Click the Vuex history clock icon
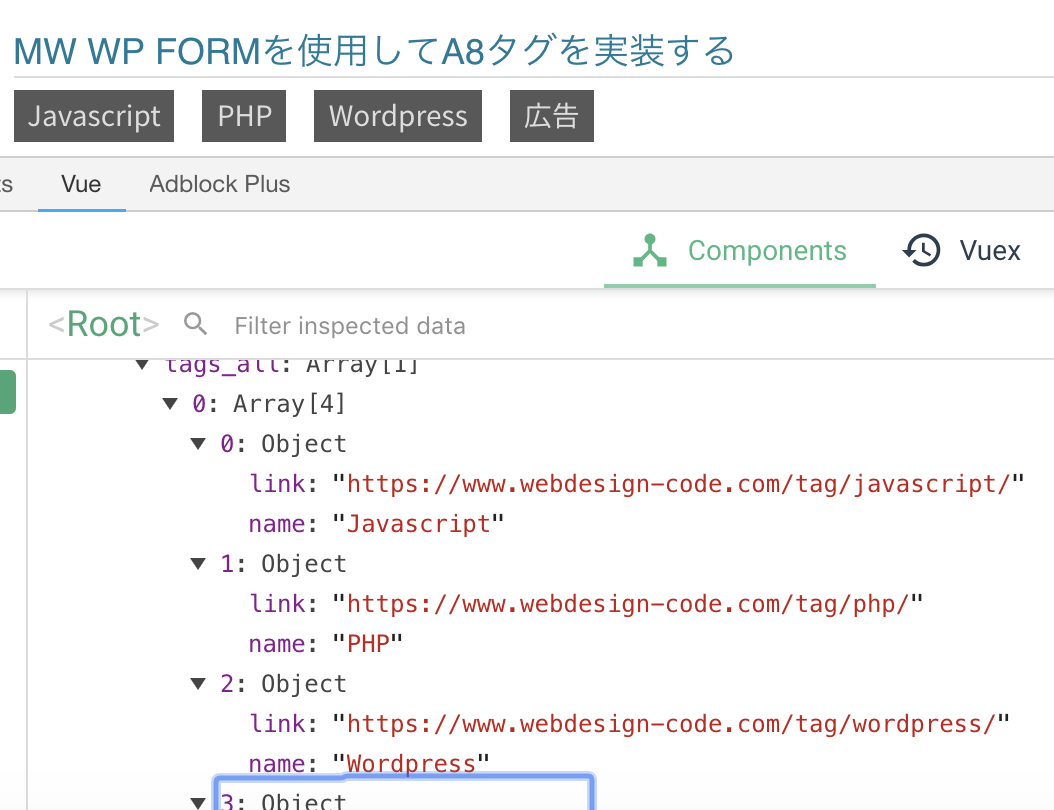Screen dimensions: 1054x810 [921, 251]
